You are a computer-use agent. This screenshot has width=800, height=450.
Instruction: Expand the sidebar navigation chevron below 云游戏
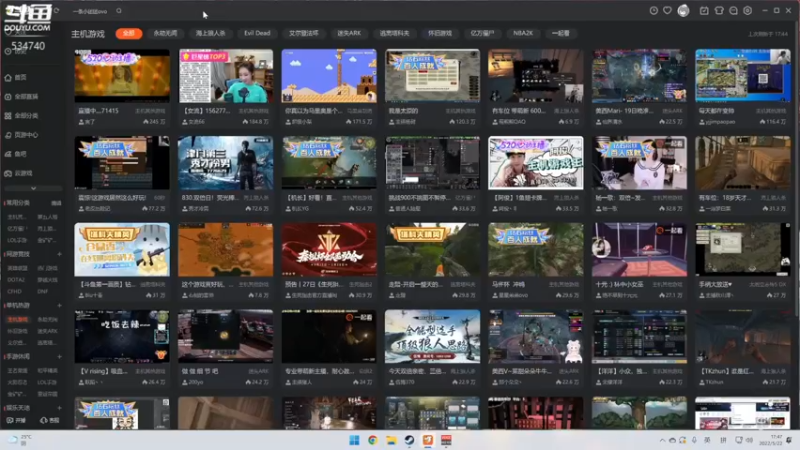point(33,189)
